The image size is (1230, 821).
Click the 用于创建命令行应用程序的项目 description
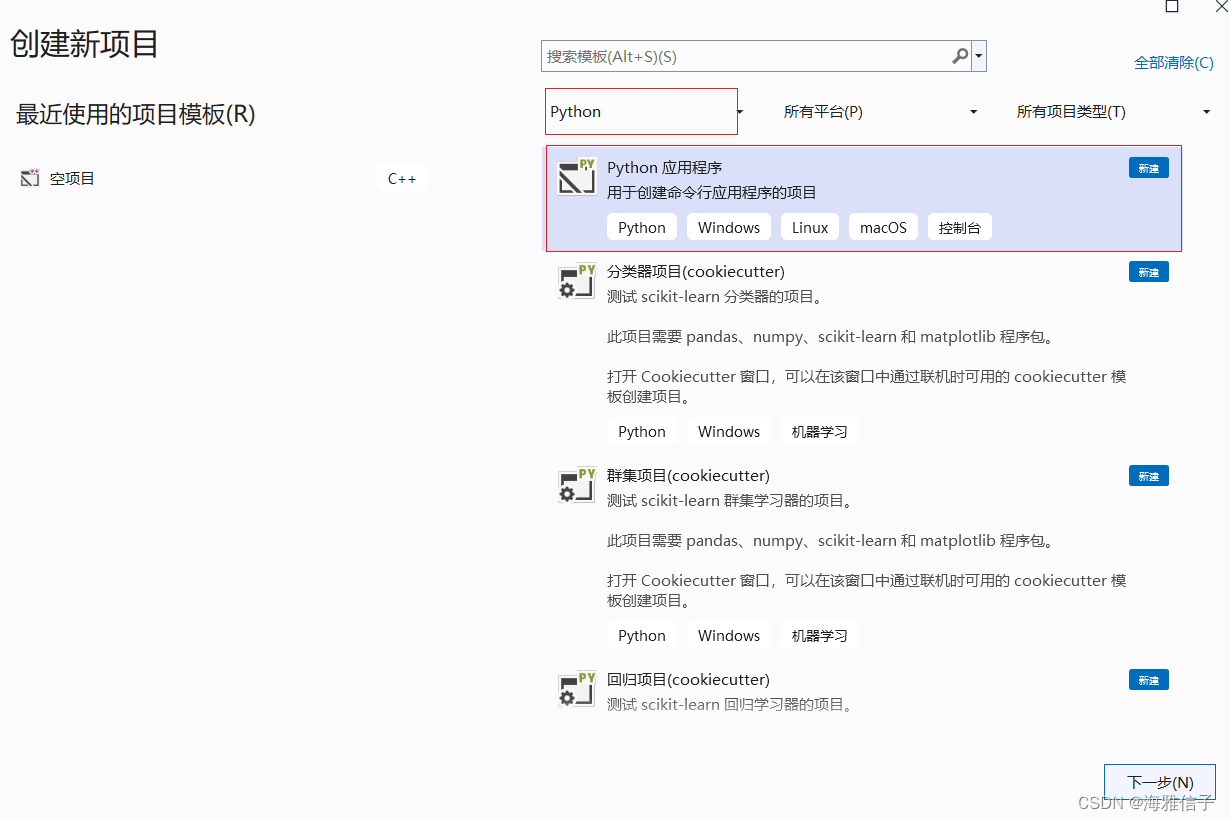point(712,192)
